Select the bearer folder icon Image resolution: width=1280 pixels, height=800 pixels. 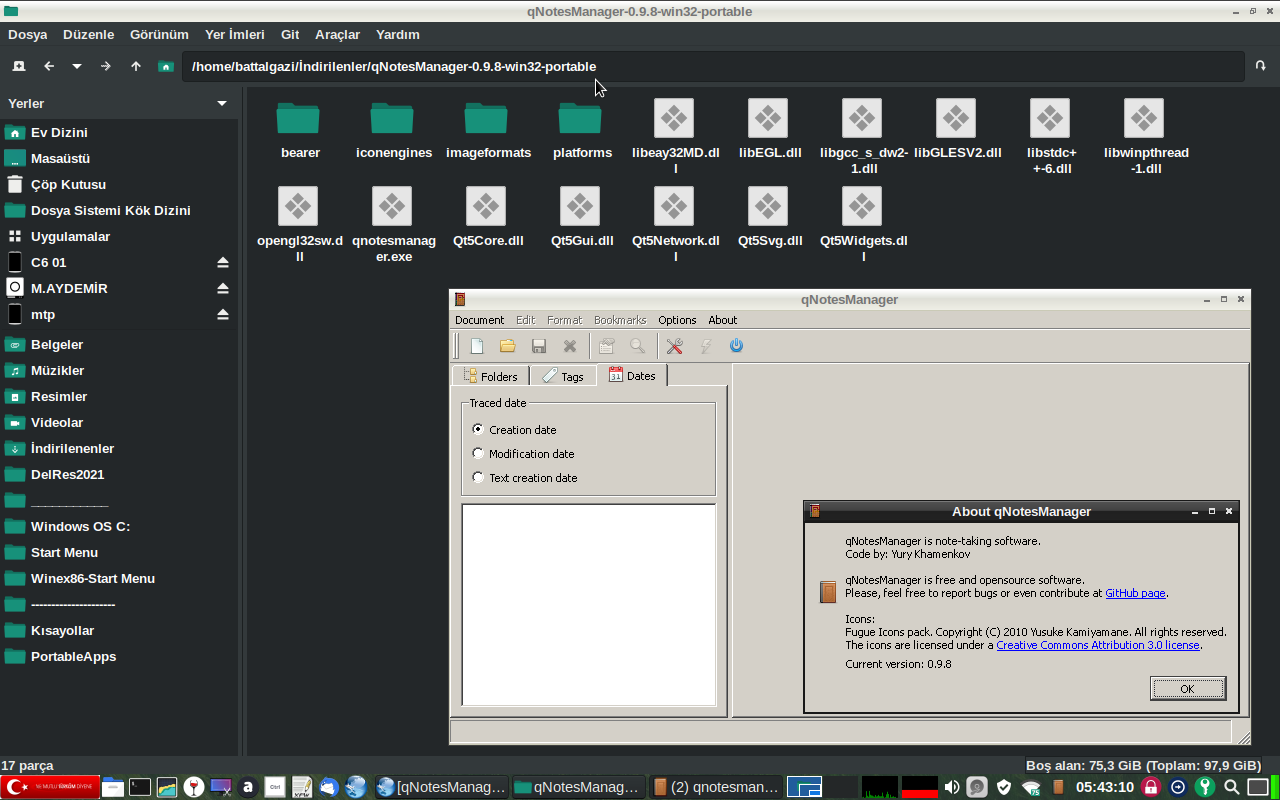pyautogui.click(x=298, y=118)
